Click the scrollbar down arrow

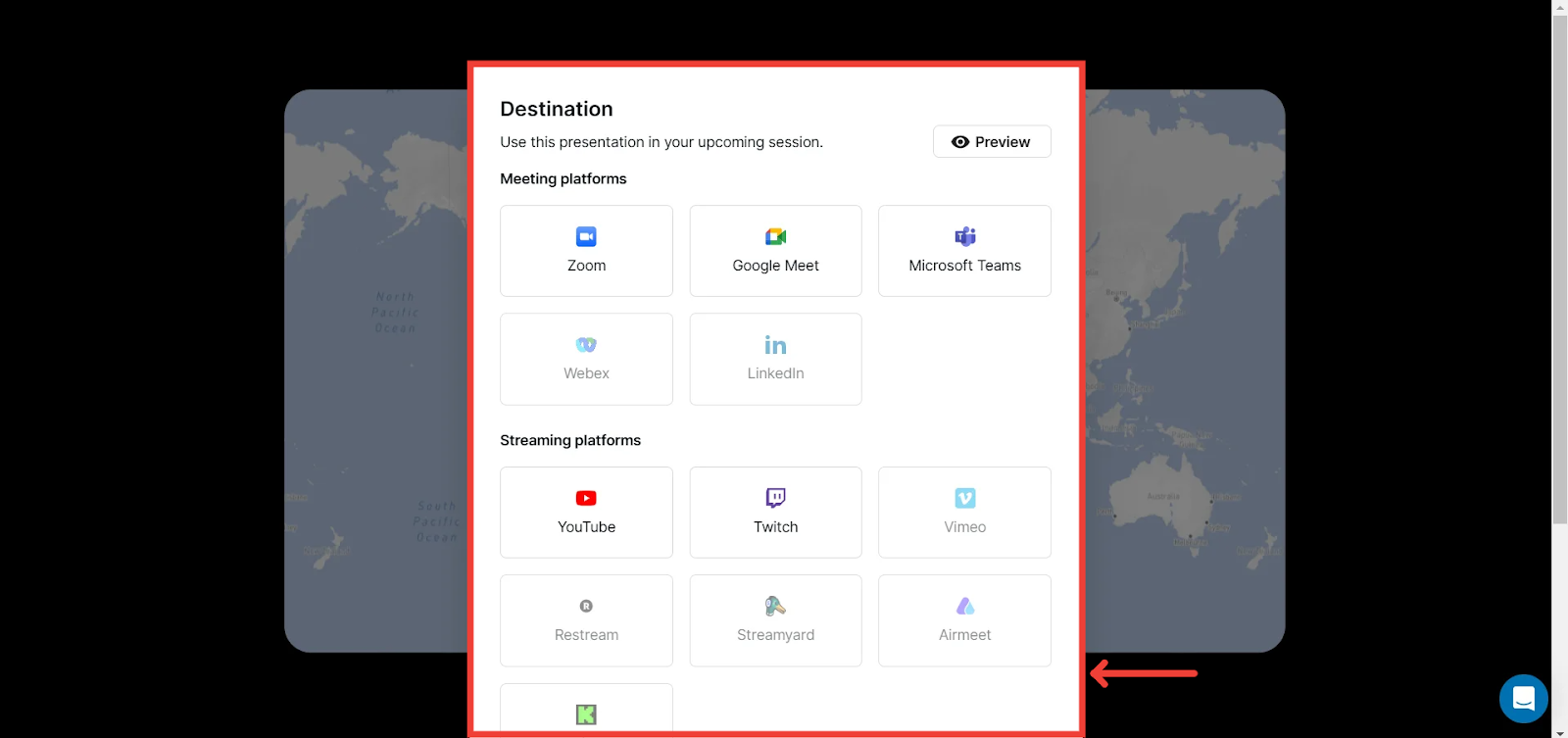(1559, 731)
